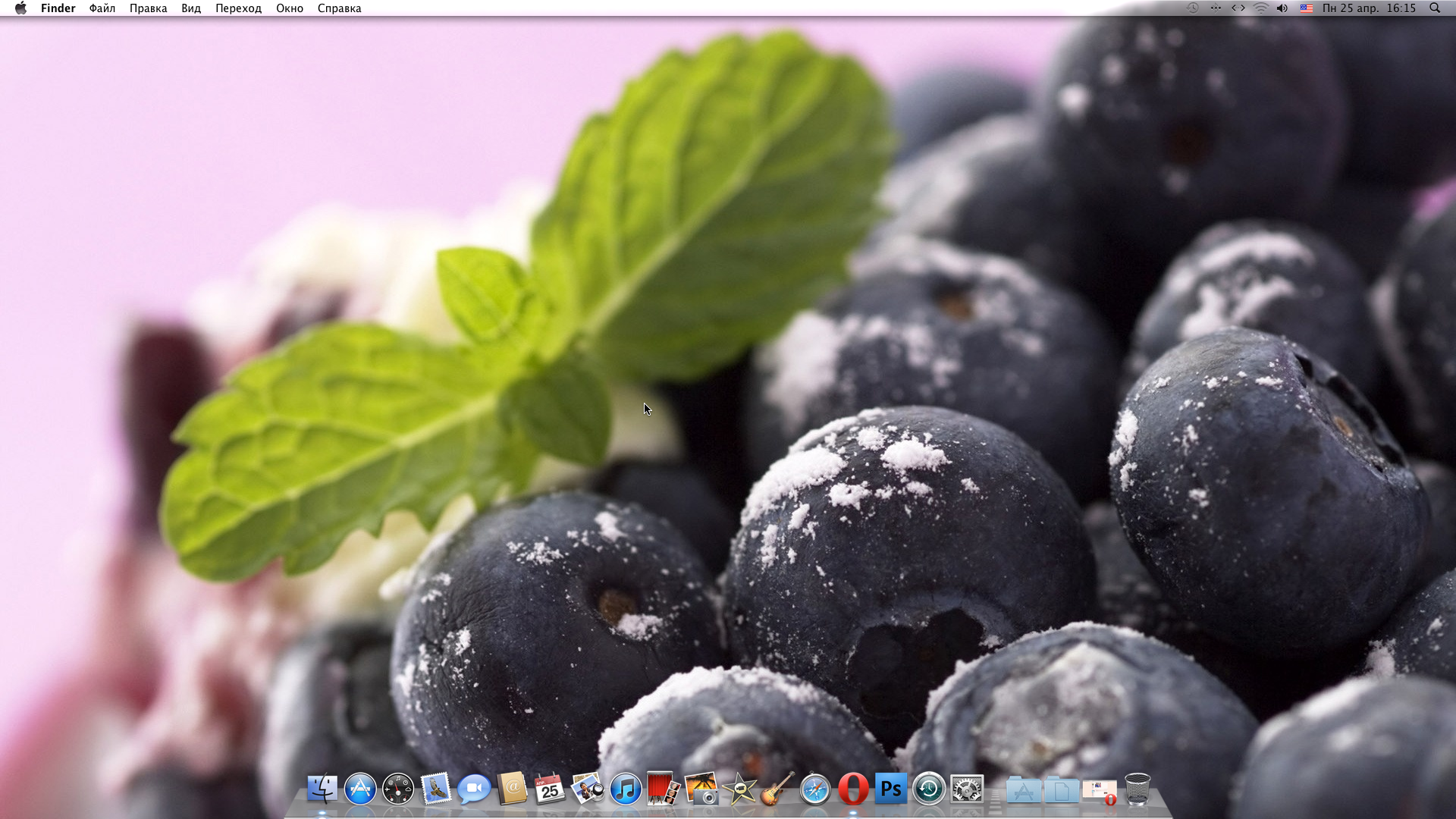Open the volume control in menu bar

click(x=1282, y=8)
